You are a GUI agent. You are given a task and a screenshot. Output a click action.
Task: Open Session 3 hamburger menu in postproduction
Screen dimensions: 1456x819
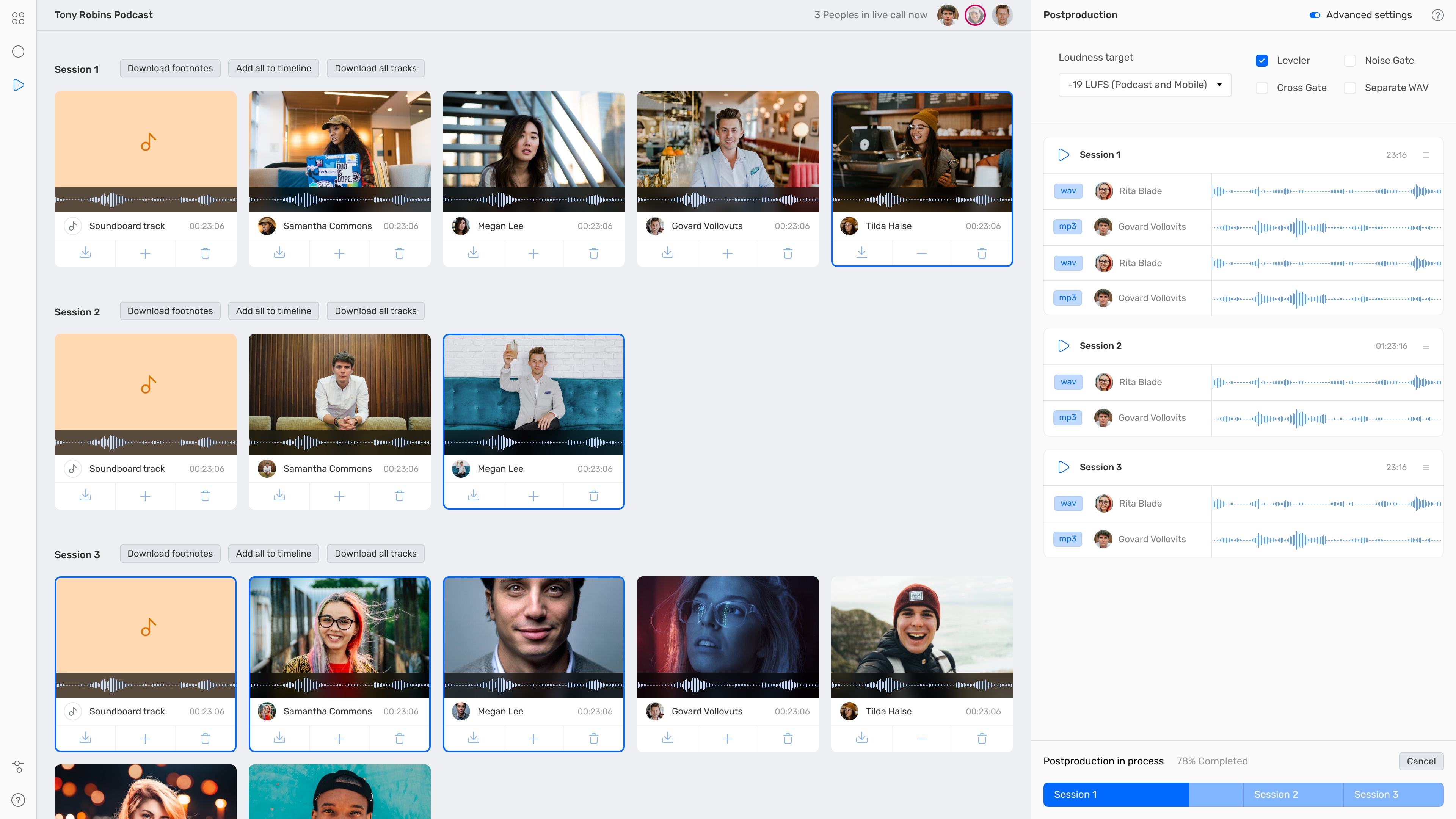pyautogui.click(x=1426, y=468)
